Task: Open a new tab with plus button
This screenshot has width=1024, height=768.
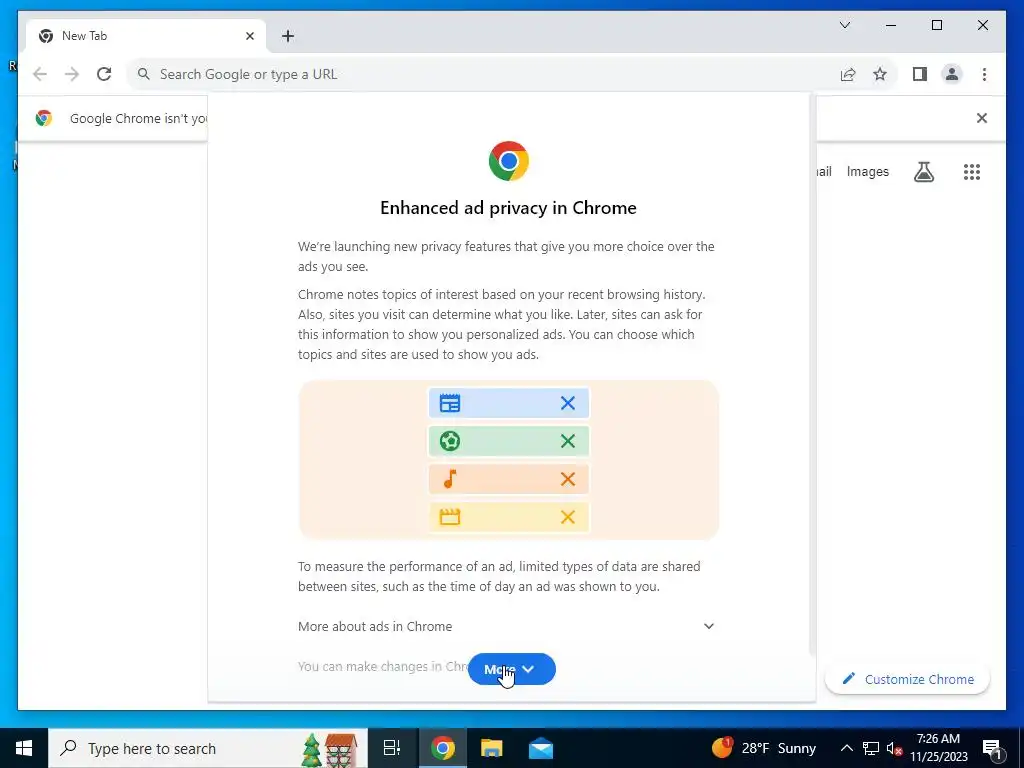Action: pos(288,36)
